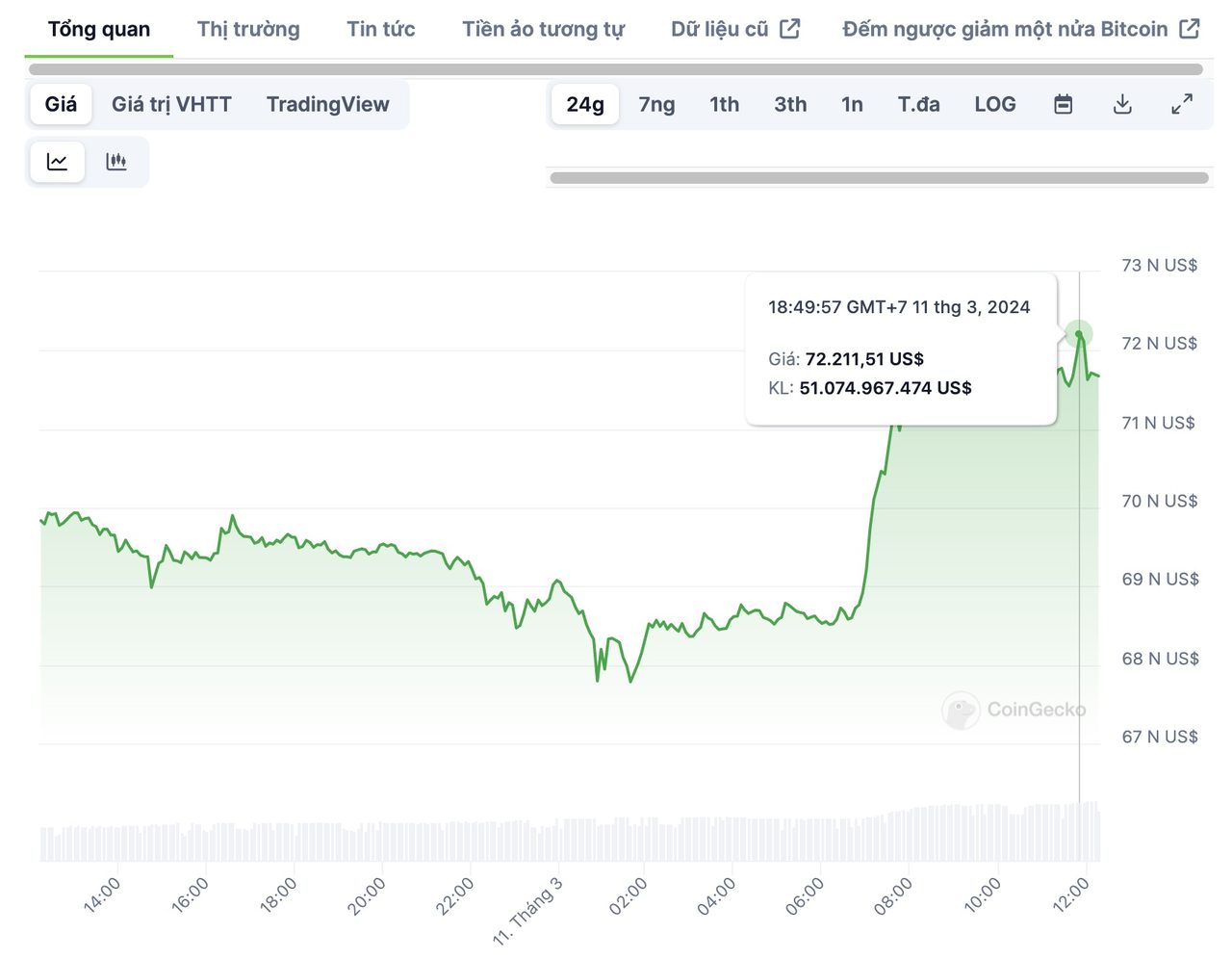The width and height of the screenshot is (1232, 959).
Task: Click the horizontal scrollbar under the tabs
Action: pyautogui.click(x=616, y=69)
